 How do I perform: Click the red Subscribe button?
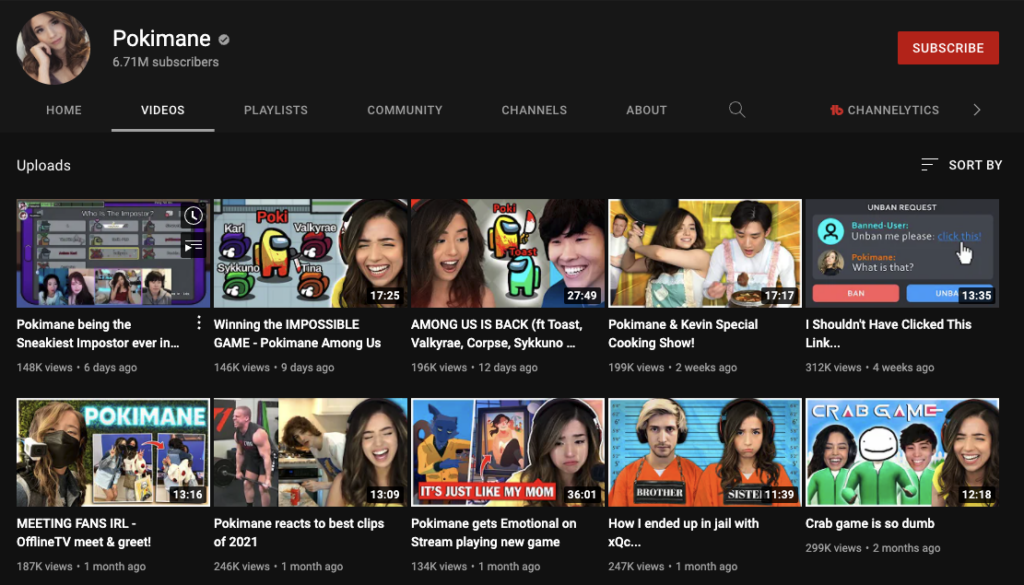pos(948,48)
